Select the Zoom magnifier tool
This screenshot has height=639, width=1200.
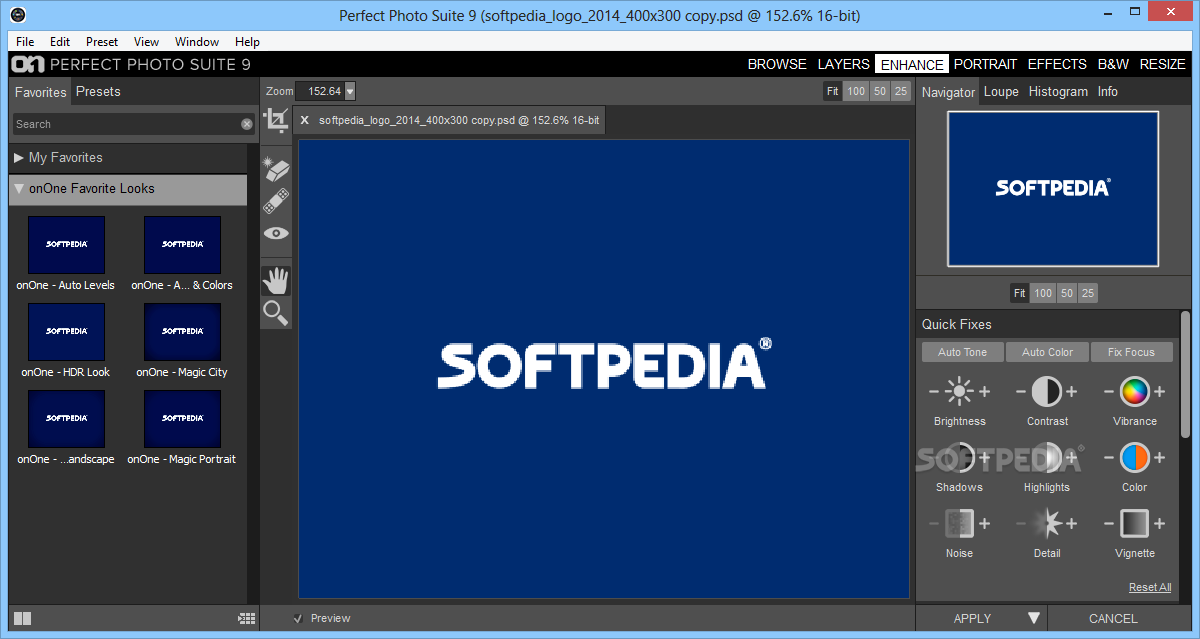[275, 313]
